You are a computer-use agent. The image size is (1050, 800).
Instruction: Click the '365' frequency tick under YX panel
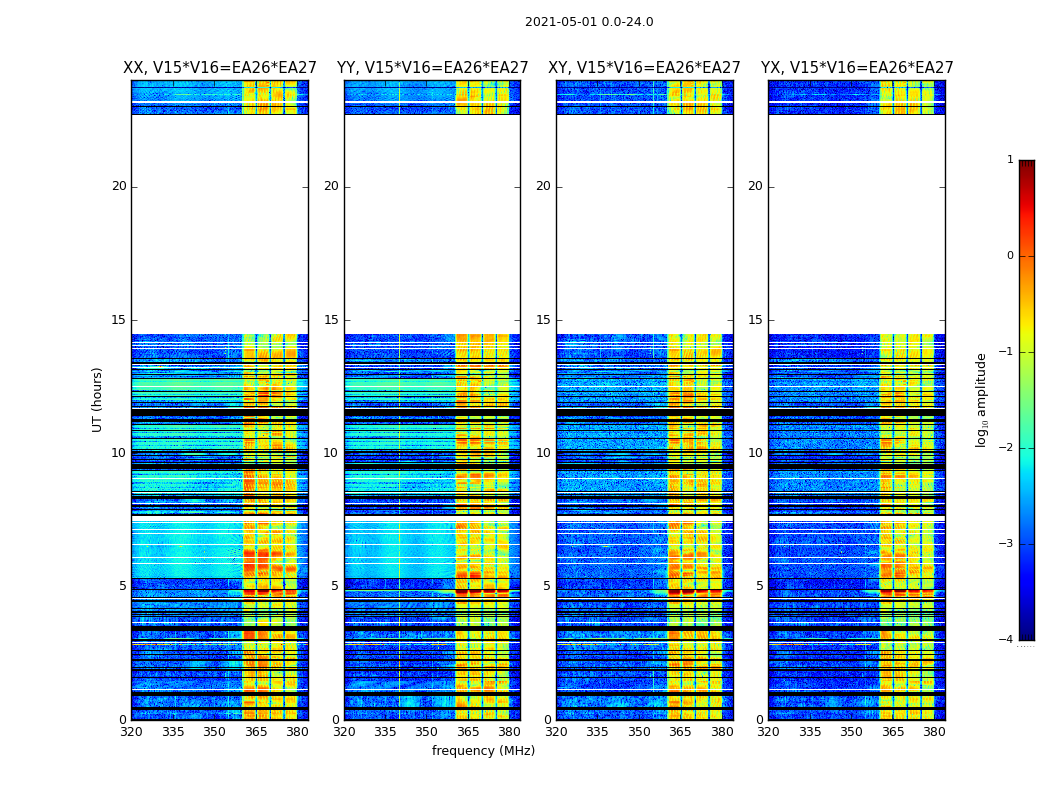(x=893, y=732)
